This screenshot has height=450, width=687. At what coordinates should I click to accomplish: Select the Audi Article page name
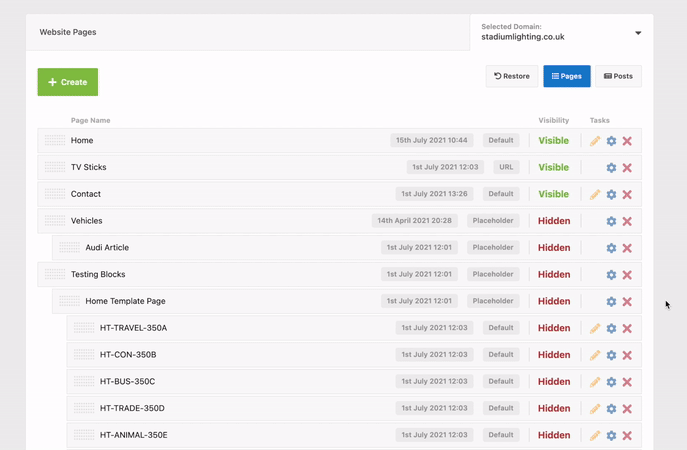coord(107,247)
